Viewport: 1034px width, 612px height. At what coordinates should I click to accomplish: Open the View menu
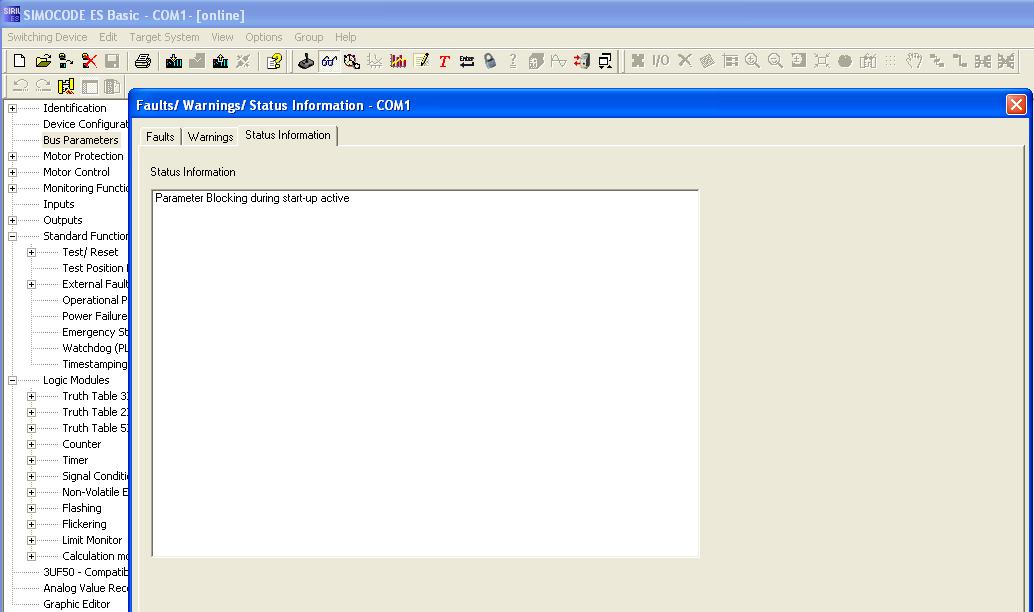tap(222, 38)
